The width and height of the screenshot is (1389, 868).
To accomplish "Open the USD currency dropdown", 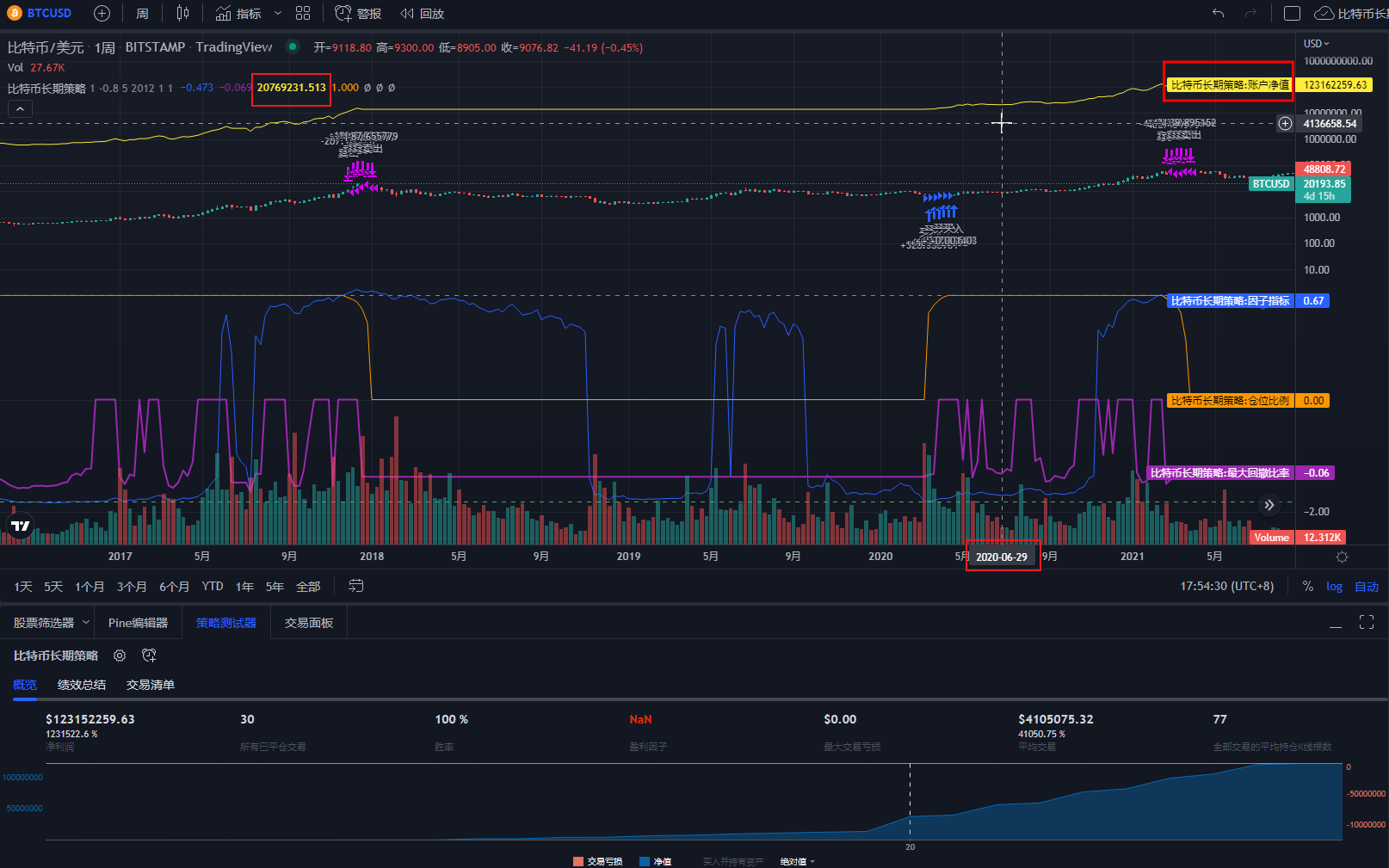I will click(1316, 44).
